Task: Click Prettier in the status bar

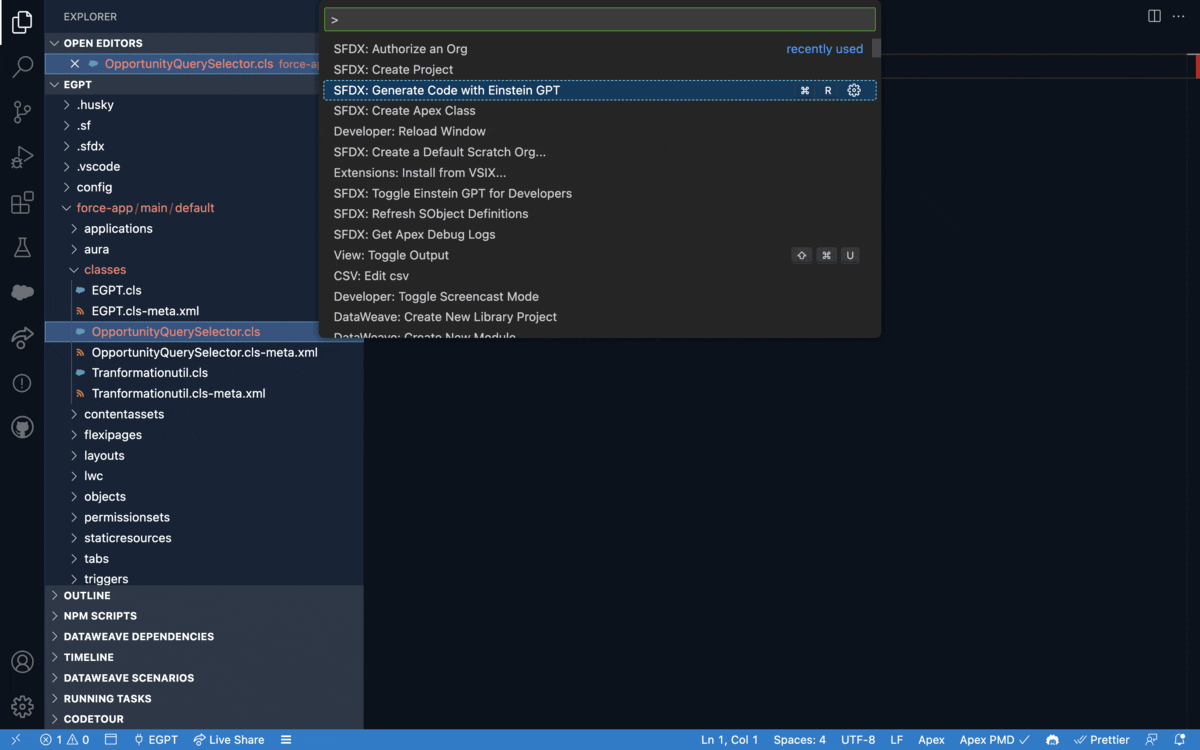Action: 1101,740
